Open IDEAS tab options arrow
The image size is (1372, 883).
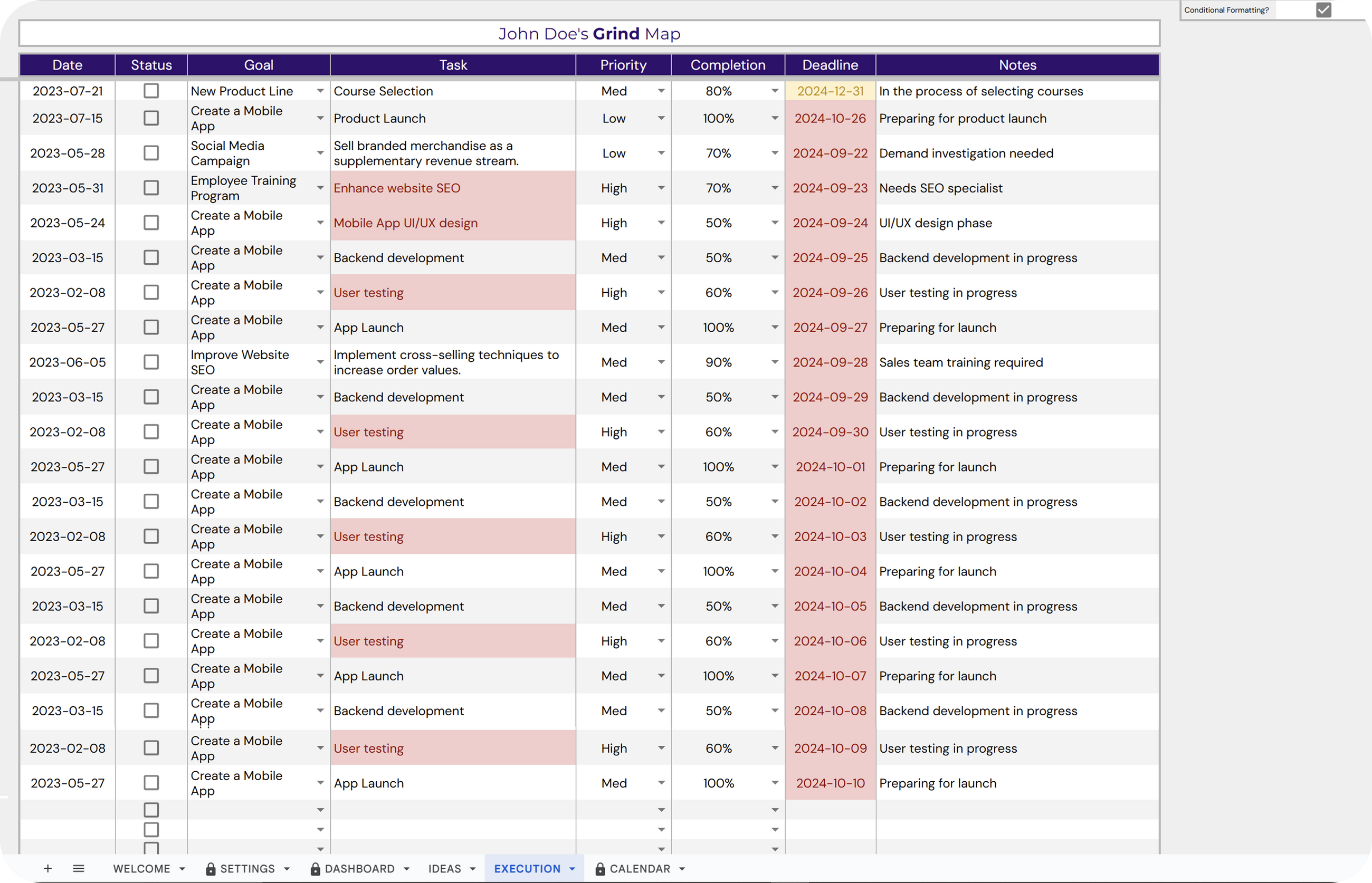pos(473,869)
